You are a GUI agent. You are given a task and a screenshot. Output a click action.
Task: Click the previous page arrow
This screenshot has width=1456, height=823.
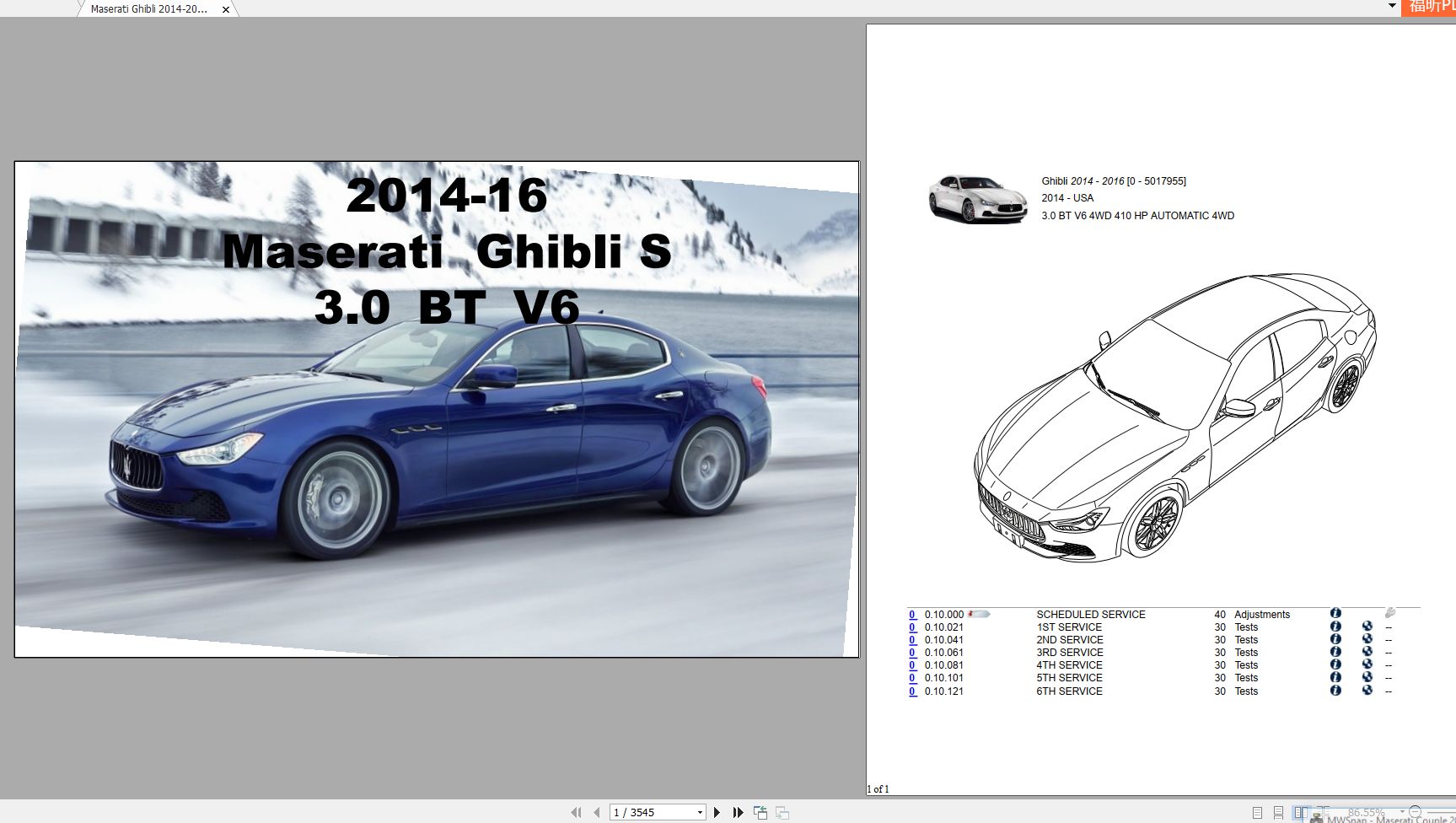[x=598, y=812]
